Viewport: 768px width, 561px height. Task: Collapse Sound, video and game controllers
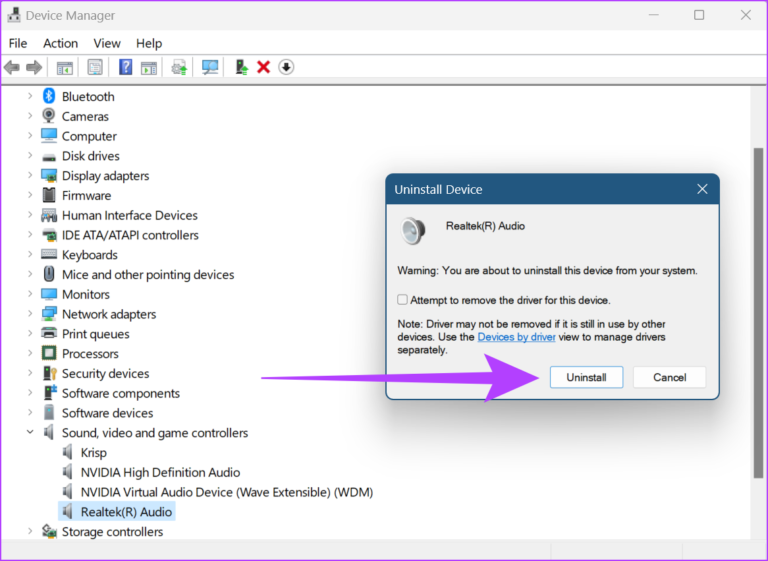[30, 432]
